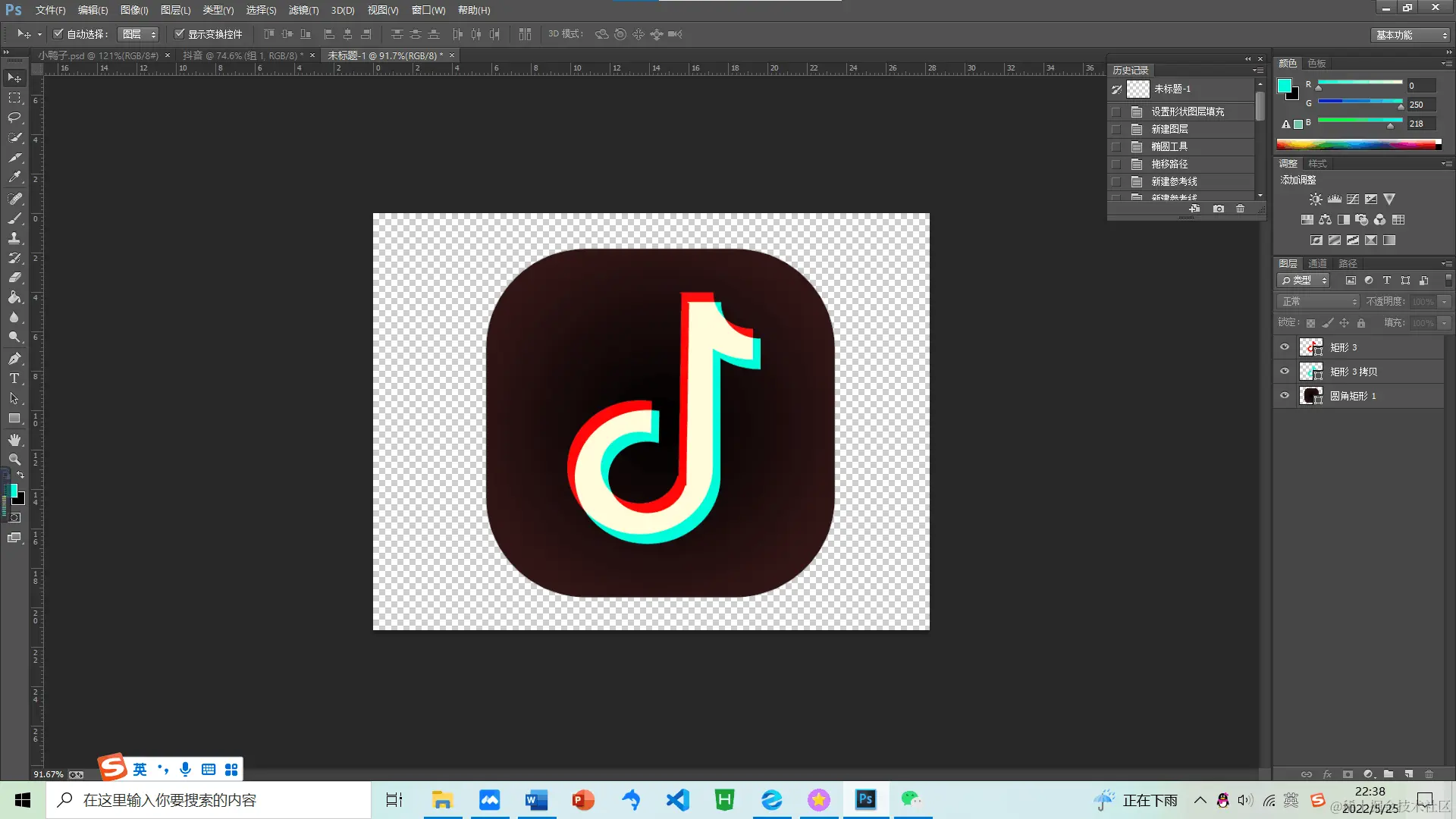Switch to the 通道 tab

[1317, 264]
